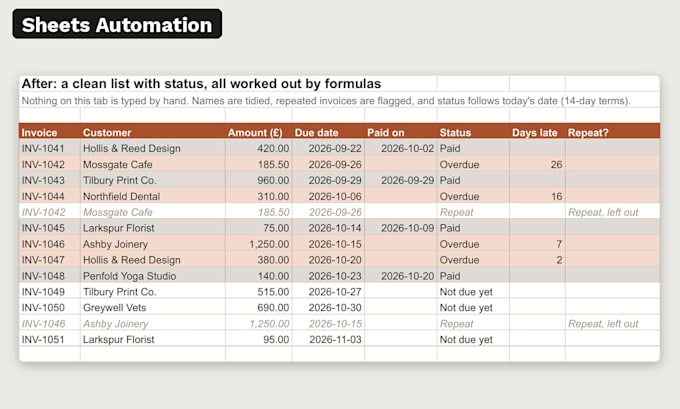Select invoice cell "INV-1049"

[x=43, y=292]
